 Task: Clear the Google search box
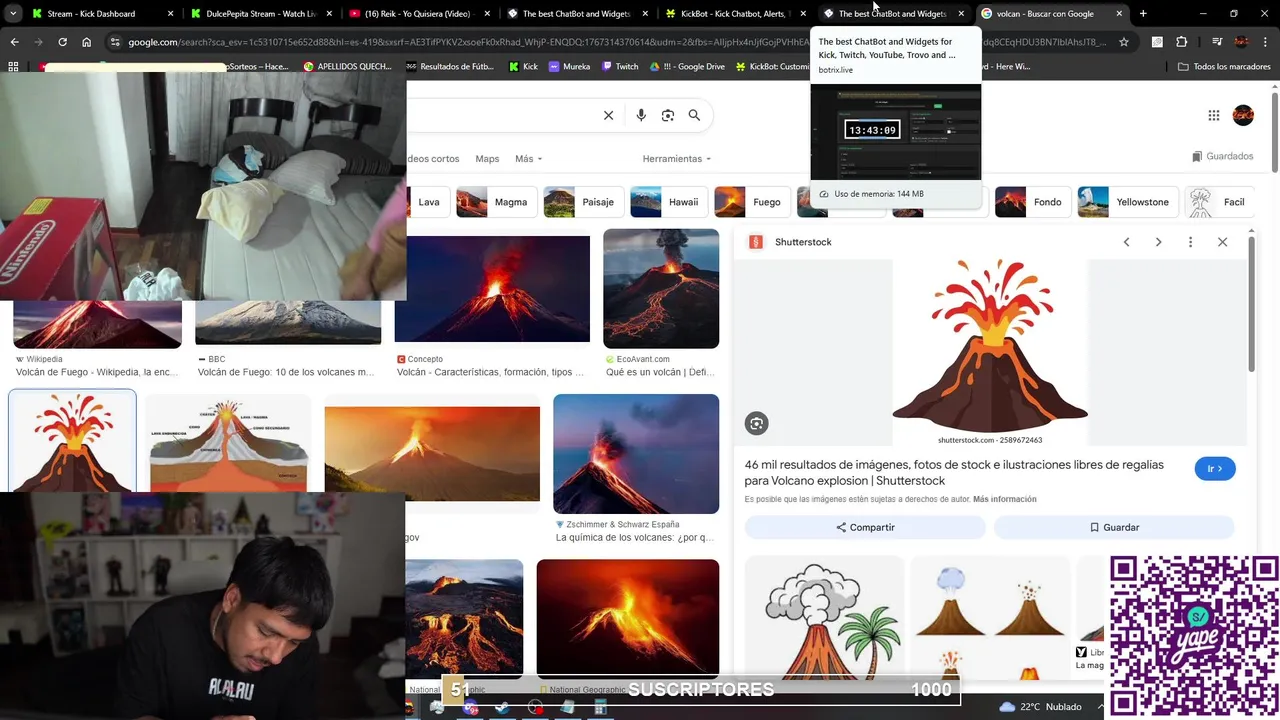point(608,115)
